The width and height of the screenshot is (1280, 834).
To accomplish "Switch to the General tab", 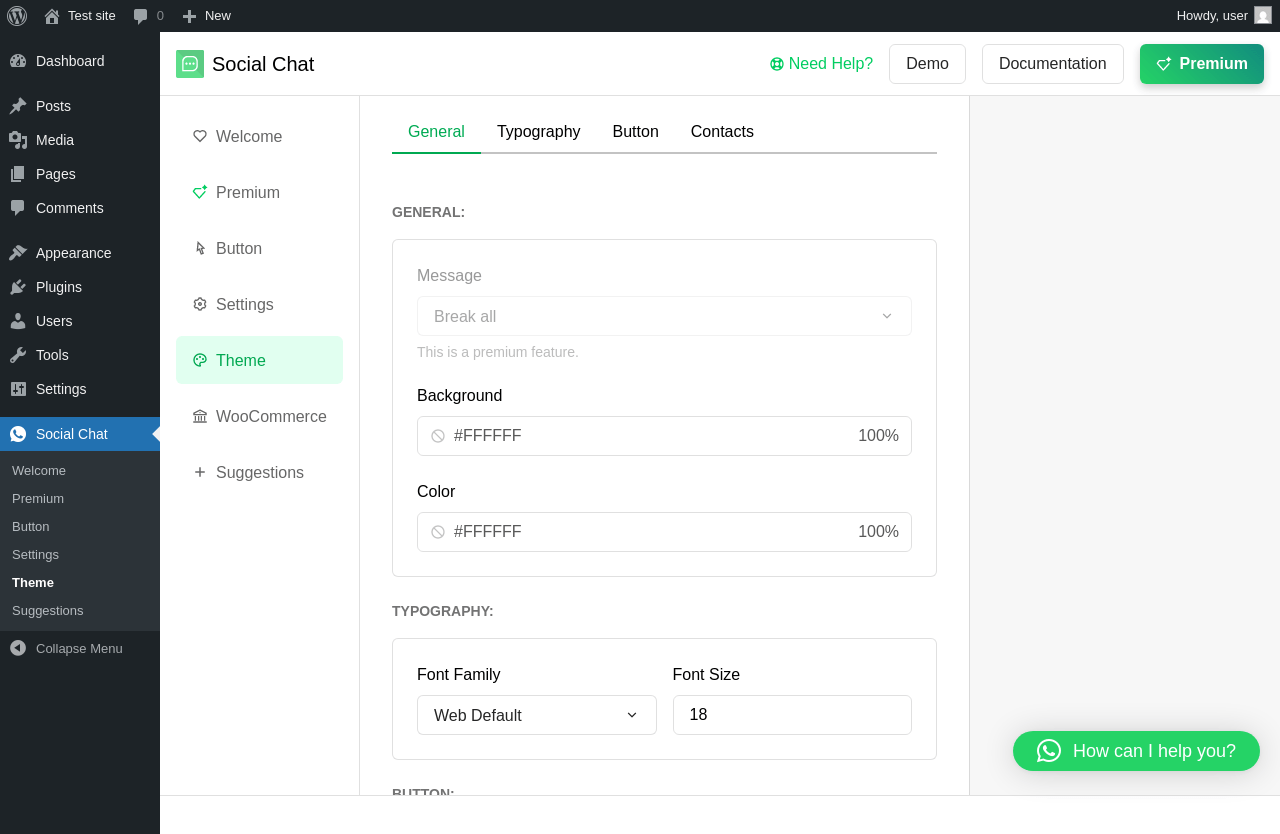I will coord(436,132).
